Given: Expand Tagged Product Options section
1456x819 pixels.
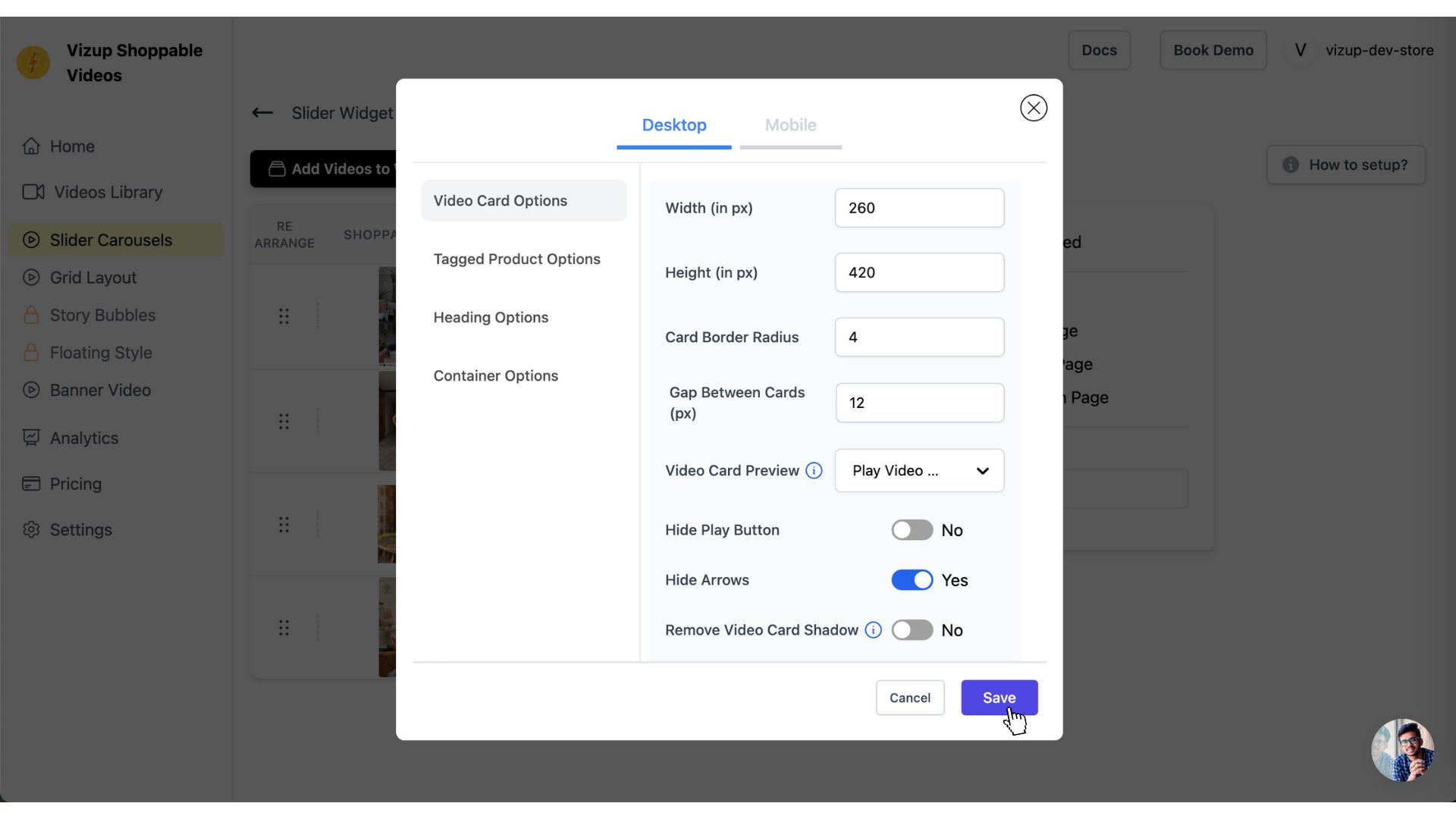Looking at the screenshot, I should (x=517, y=259).
